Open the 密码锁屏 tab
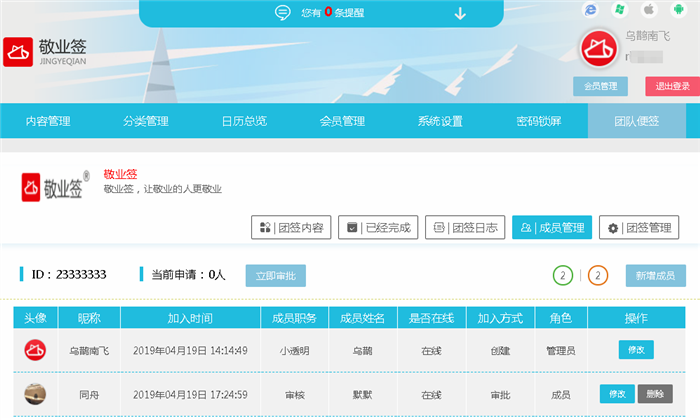 (x=538, y=121)
